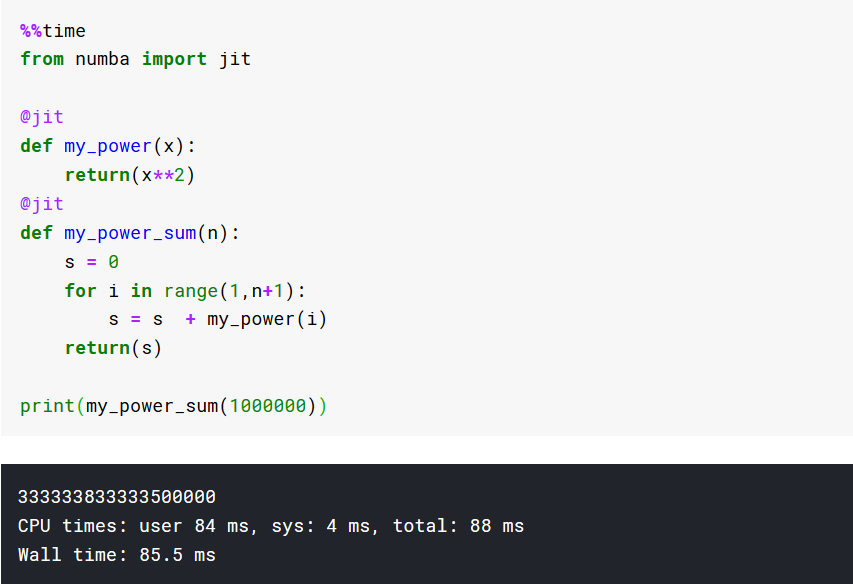Click the return(x**2) statement

[129, 175]
